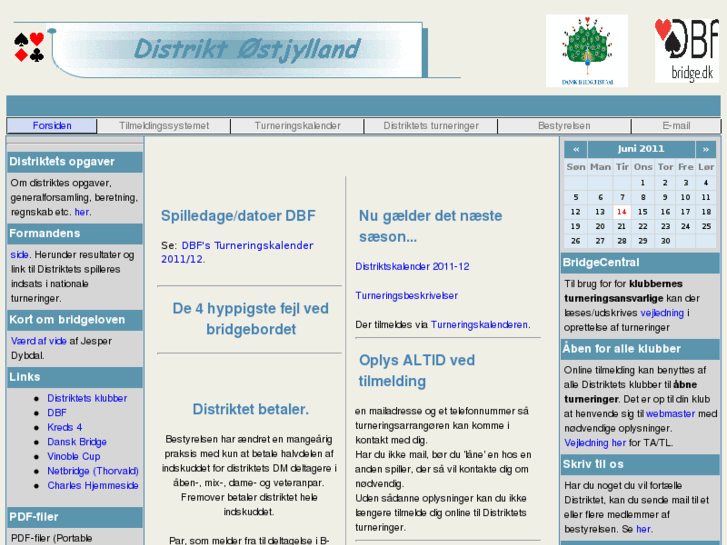Viewport: 727px width, 545px height.
Task: Click 'her' link under Skriv til os
Action: point(643,529)
